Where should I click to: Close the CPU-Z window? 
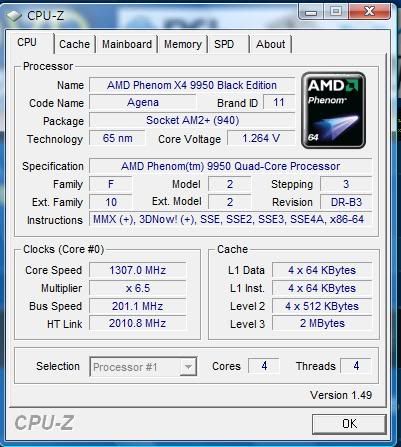pyautogui.click(x=369, y=12)
